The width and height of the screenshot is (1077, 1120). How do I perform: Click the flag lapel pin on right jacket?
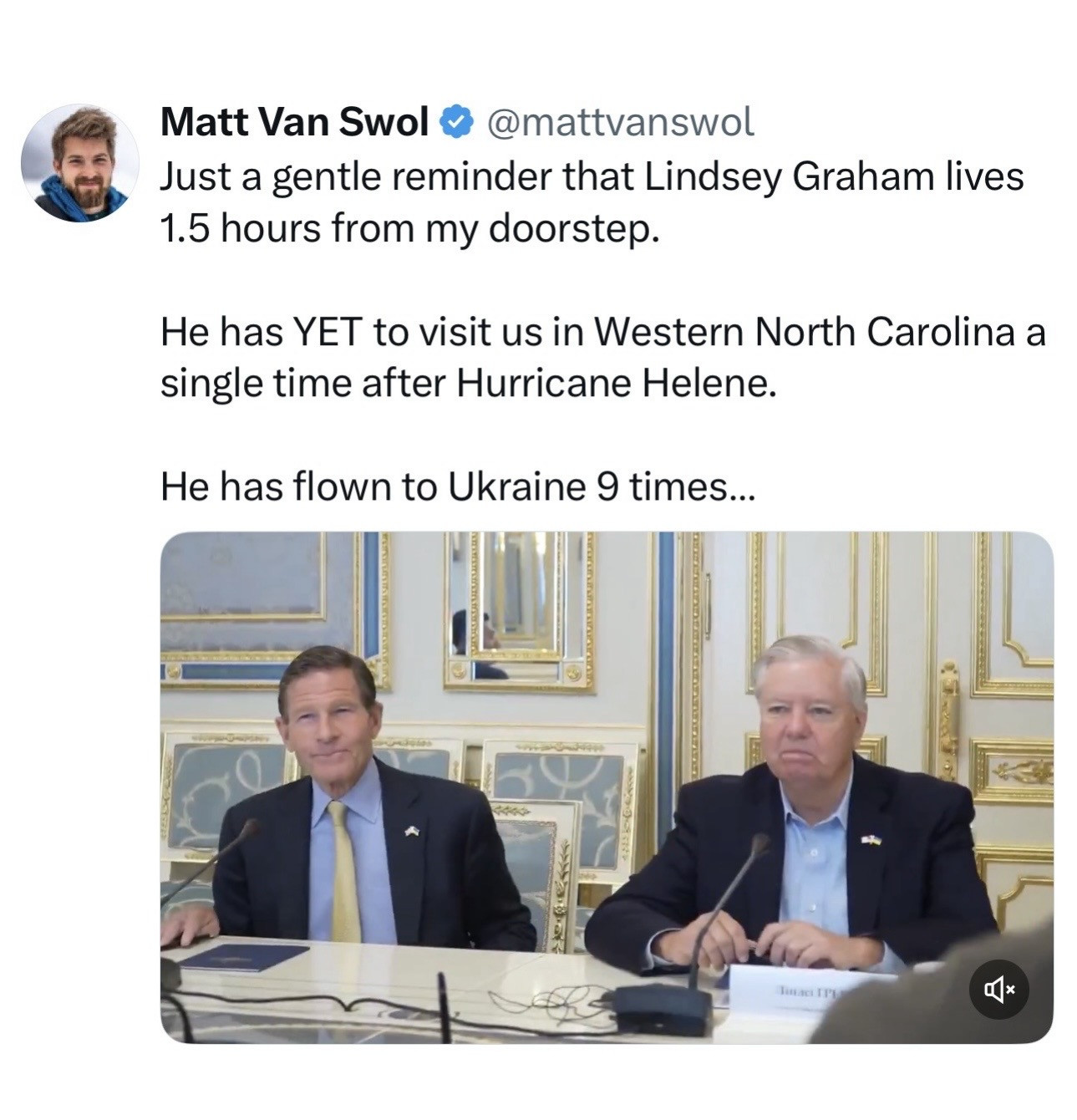(871, 838)
